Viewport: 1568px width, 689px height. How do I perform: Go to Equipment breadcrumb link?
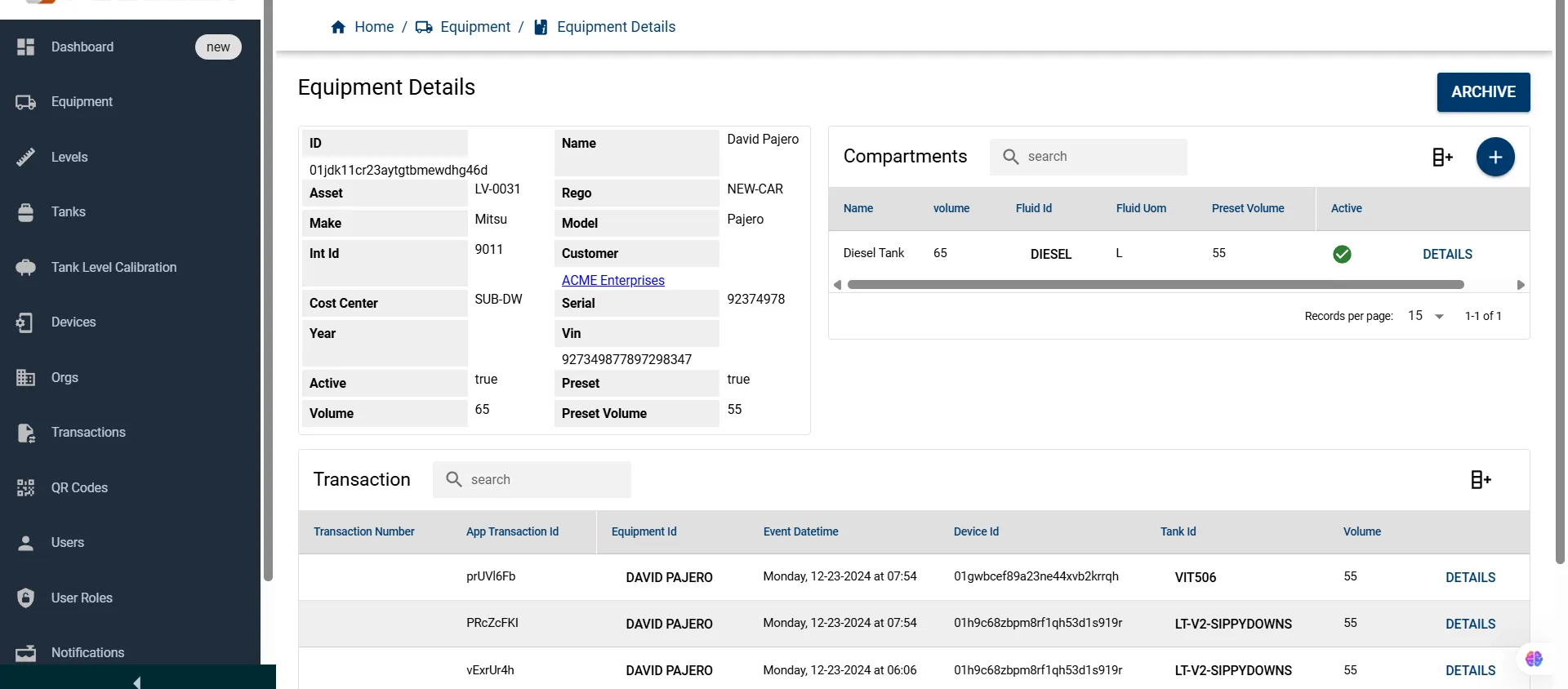(475, 27)
